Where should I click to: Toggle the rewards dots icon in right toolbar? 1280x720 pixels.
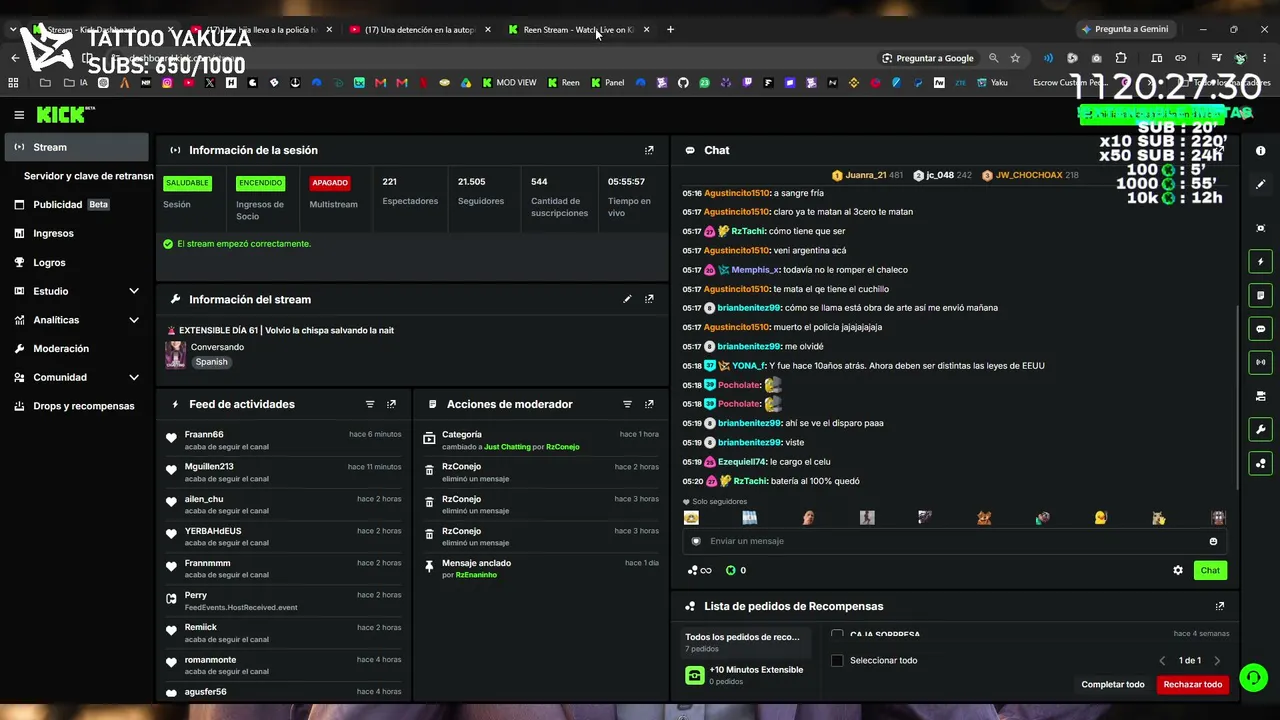point(1260,464)
